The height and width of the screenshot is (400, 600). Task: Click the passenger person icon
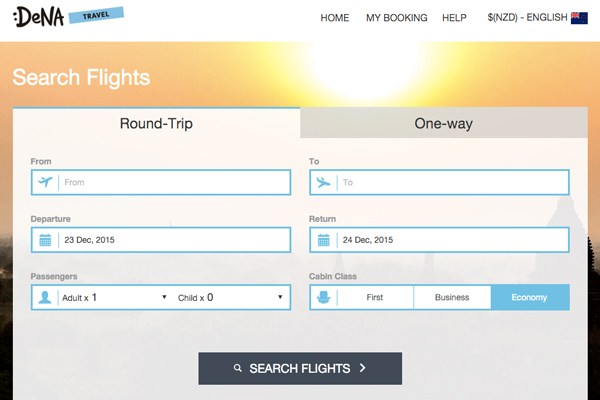pos(45,297)
